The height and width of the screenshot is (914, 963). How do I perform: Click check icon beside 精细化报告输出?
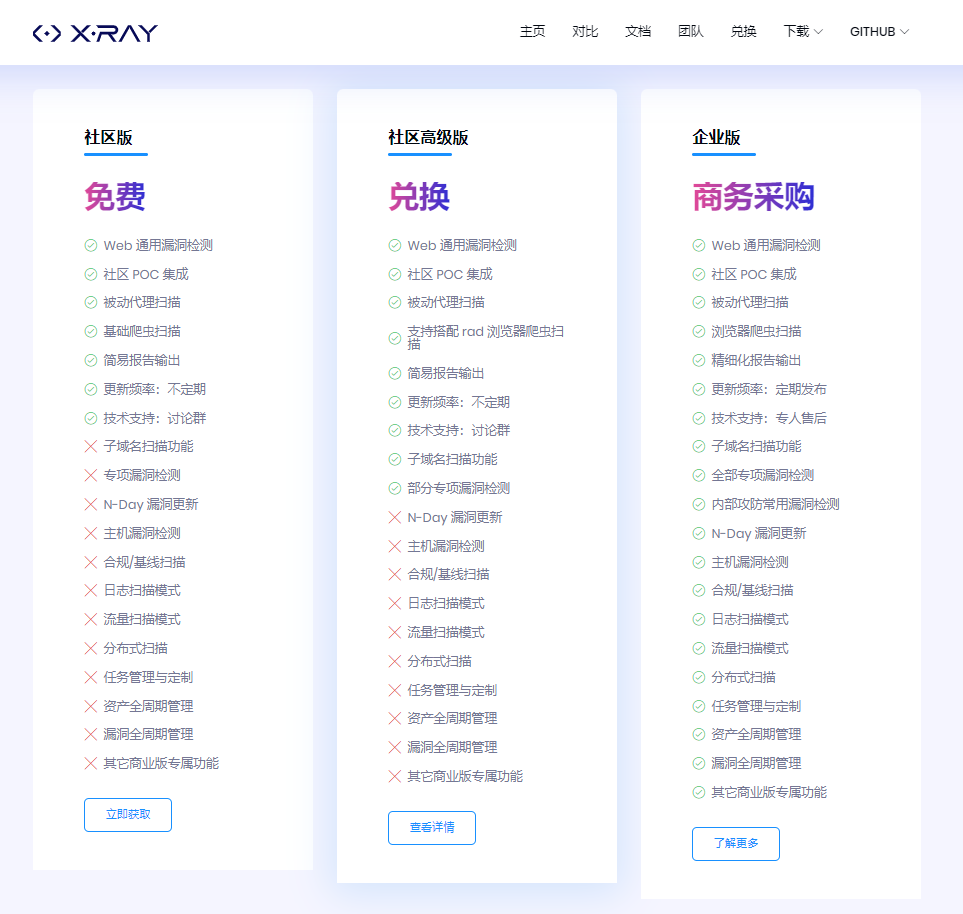699,361
